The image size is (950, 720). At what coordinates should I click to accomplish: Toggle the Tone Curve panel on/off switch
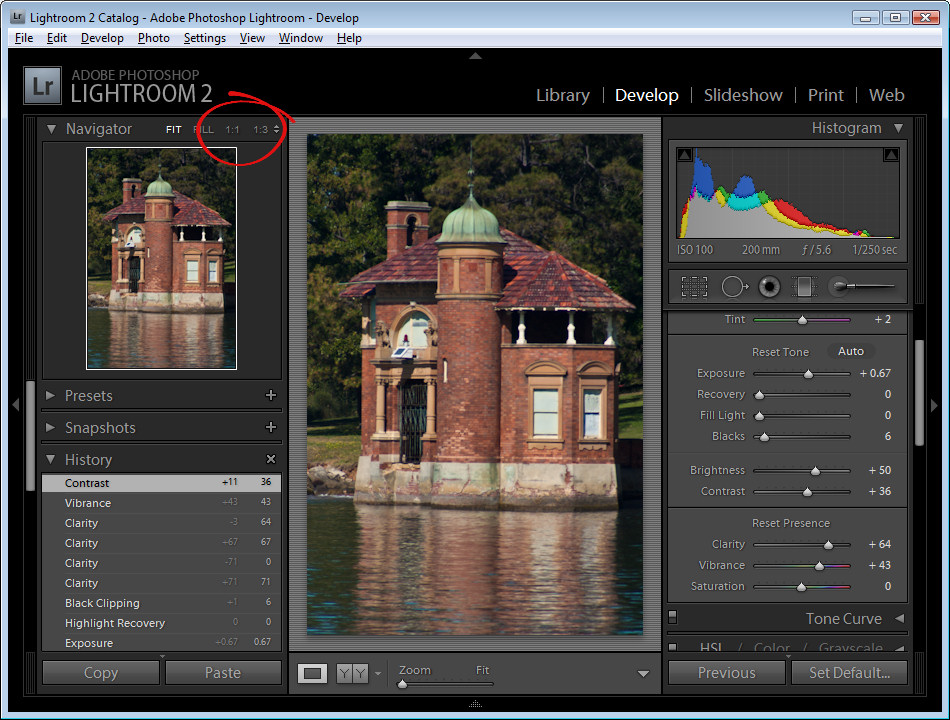(673, 617)
